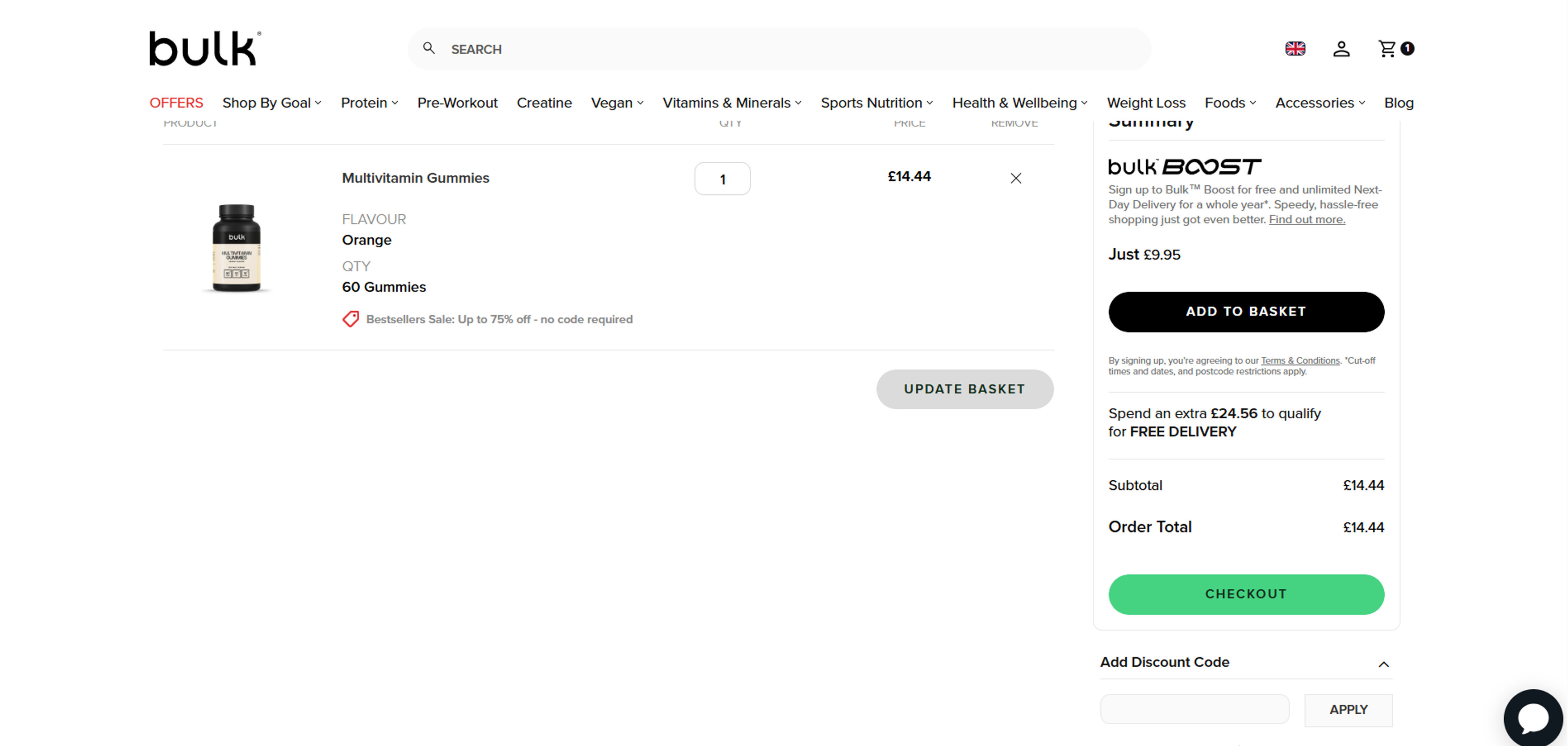Expand the Vitamins & Minerals menu
This screenshot has width=1568, height=746.
click(x=732, y=103)
